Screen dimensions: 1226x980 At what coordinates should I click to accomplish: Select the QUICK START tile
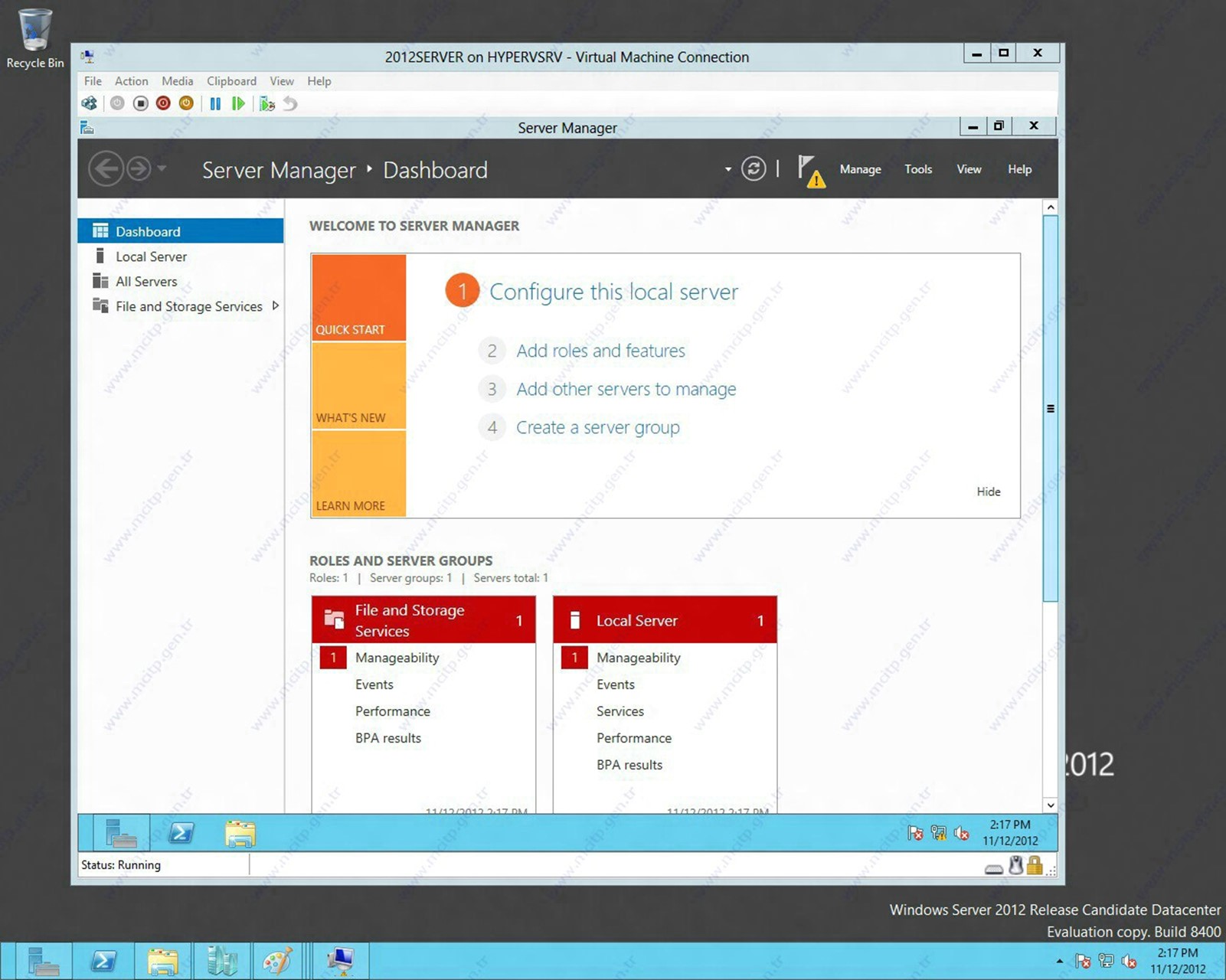(x=358, y=298)
